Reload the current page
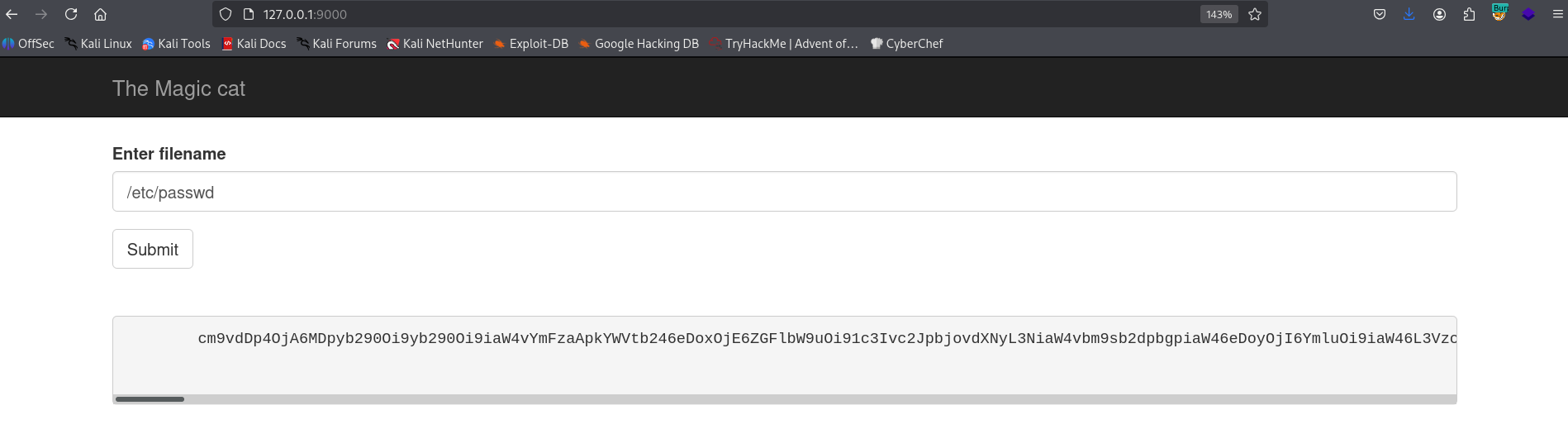Image resolution: width=1568 pixels, height=434 pixels. (71, 14)
